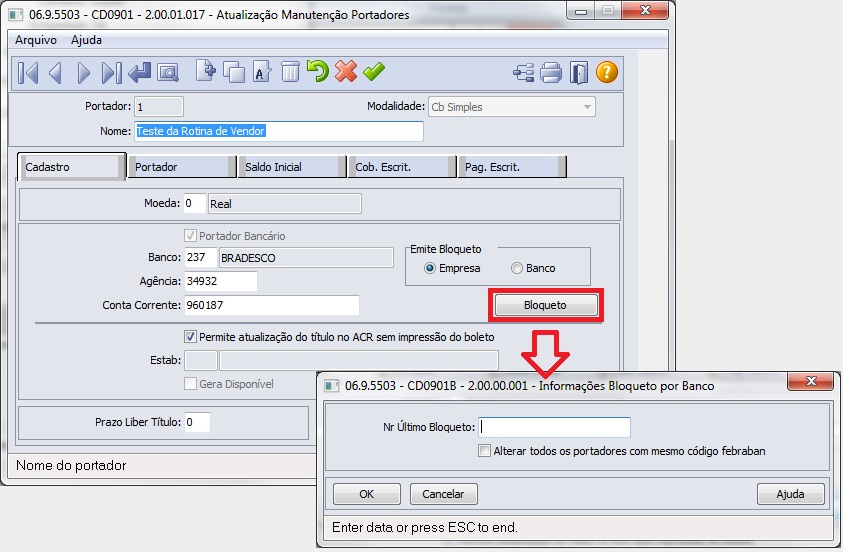Toggle the Portador Bancário checkbox

(x=190, y=235)
